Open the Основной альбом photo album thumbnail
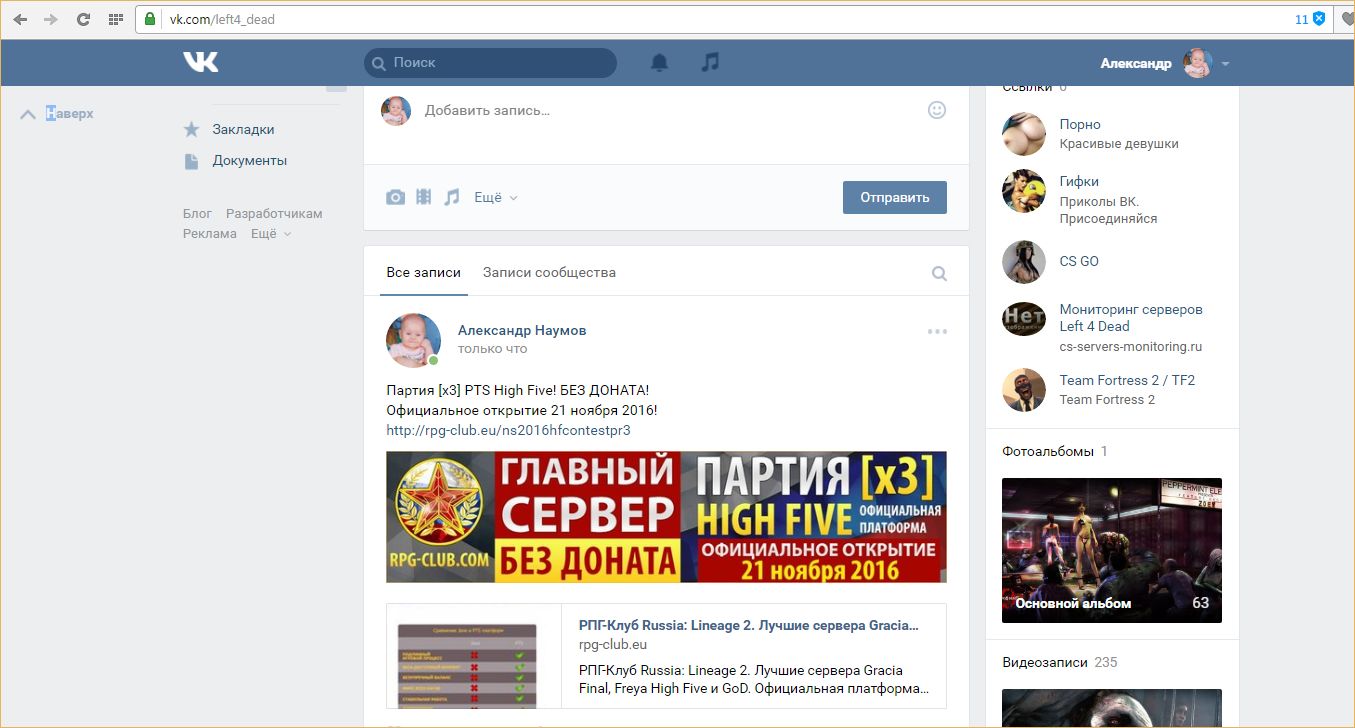This screenshot has width=1355, height=728. tap(1112, 550)
